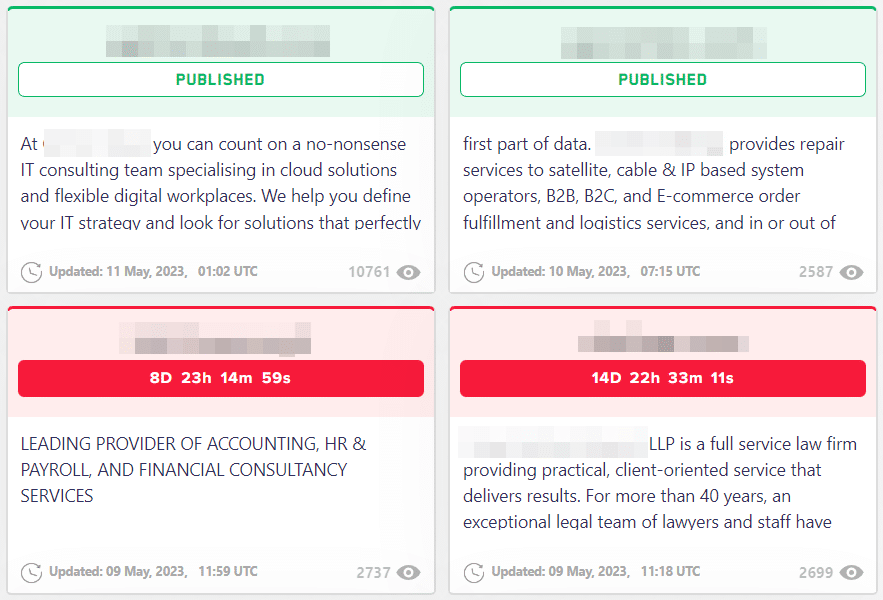Click the clock icon beside 11:59 UTC update

pos(32,572)
